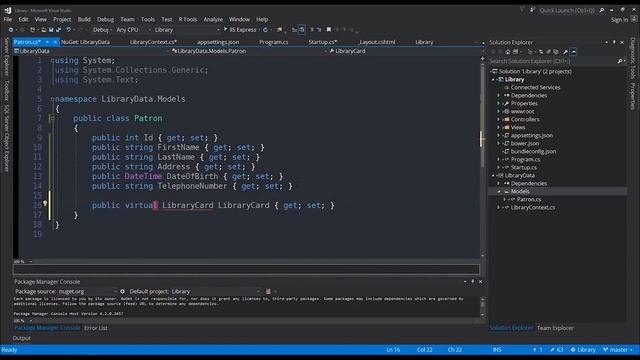
Task: Open the master branch dropdown in status bar
Action: [x=618, y=350]
